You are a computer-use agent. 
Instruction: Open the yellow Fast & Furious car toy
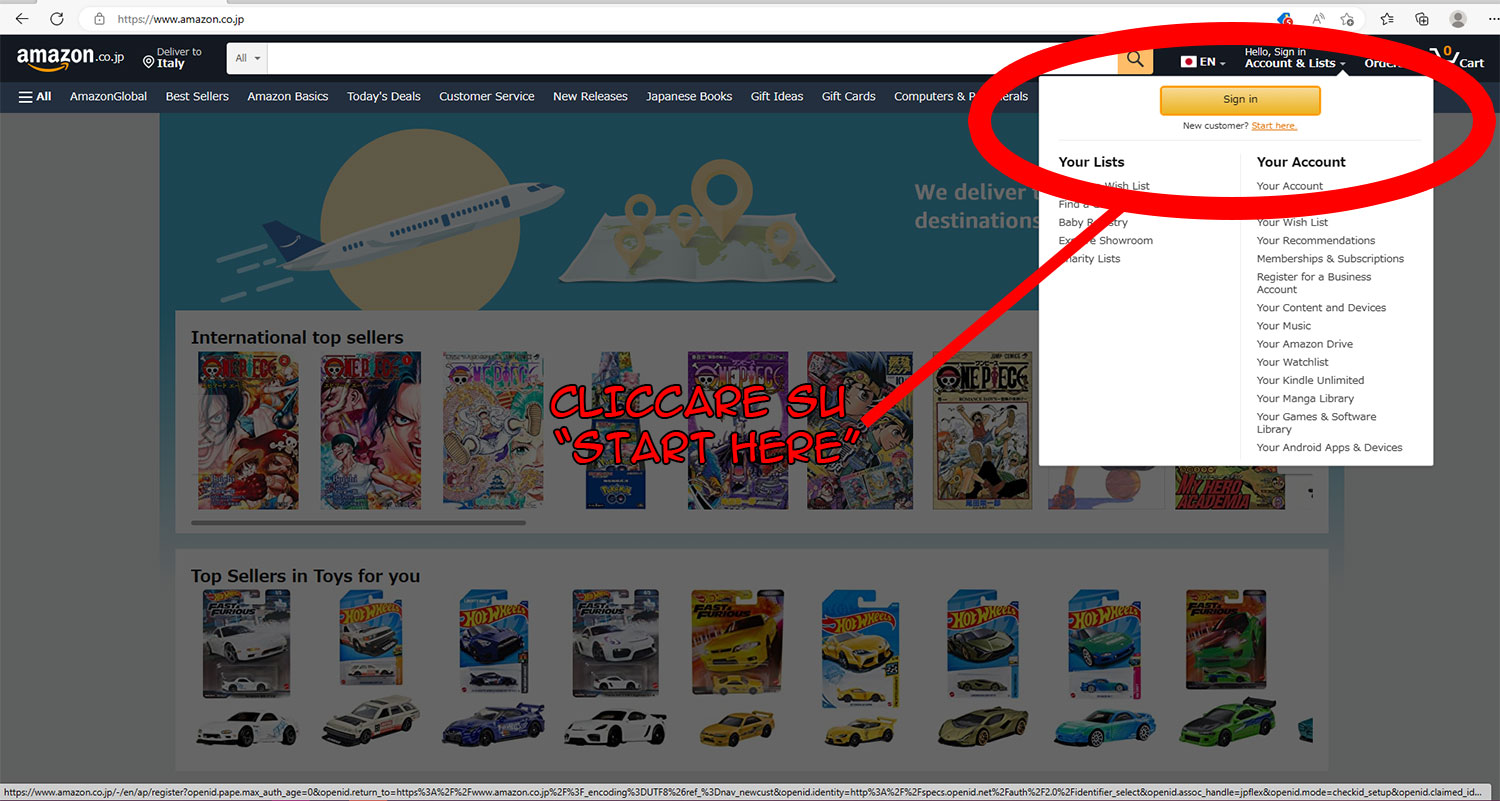point(738,667)
